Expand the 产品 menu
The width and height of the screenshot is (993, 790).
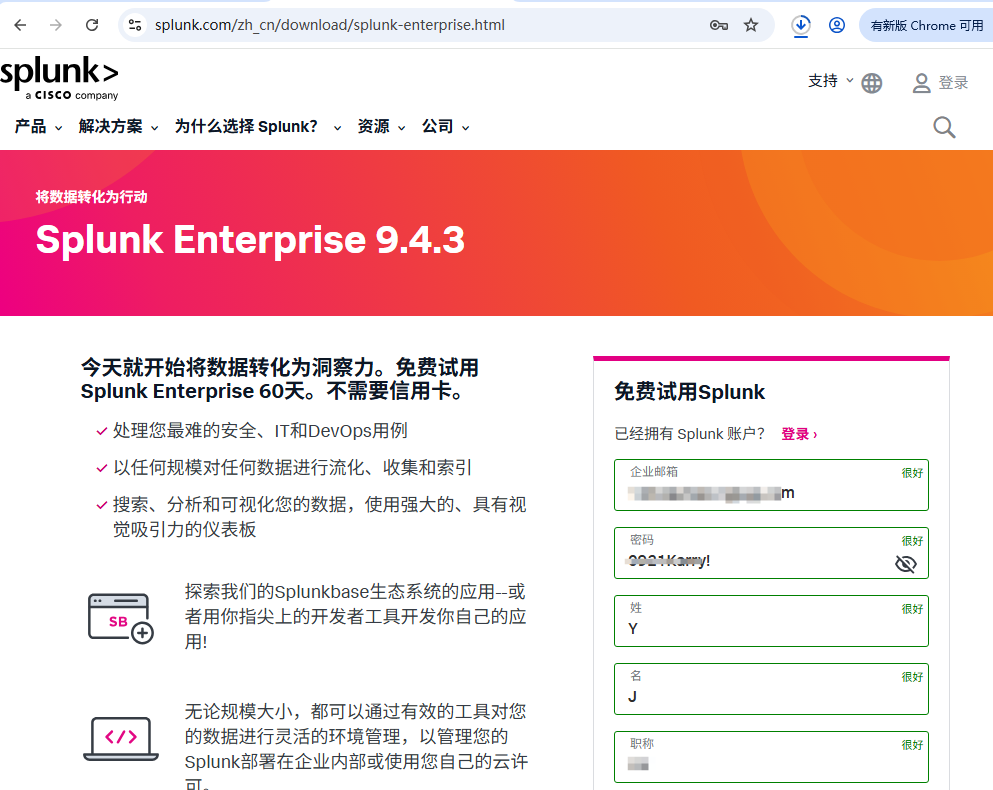point(39,127)
